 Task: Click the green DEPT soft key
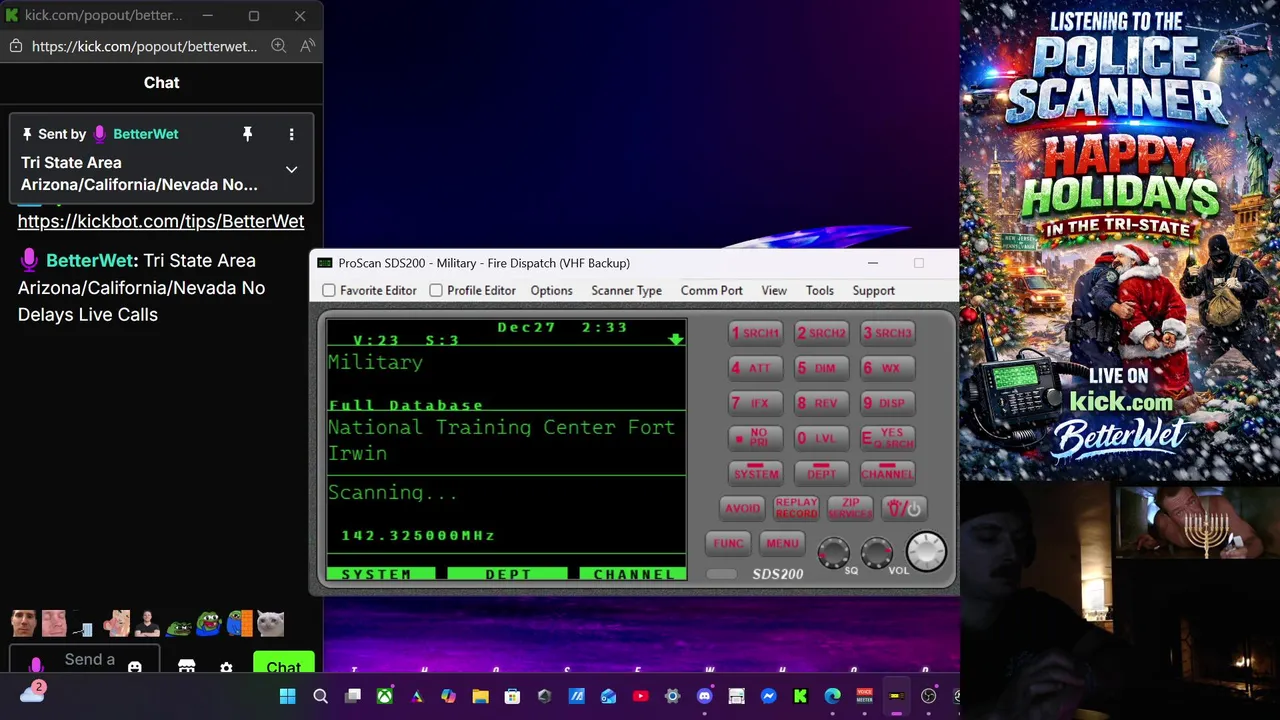pos(508,574)
